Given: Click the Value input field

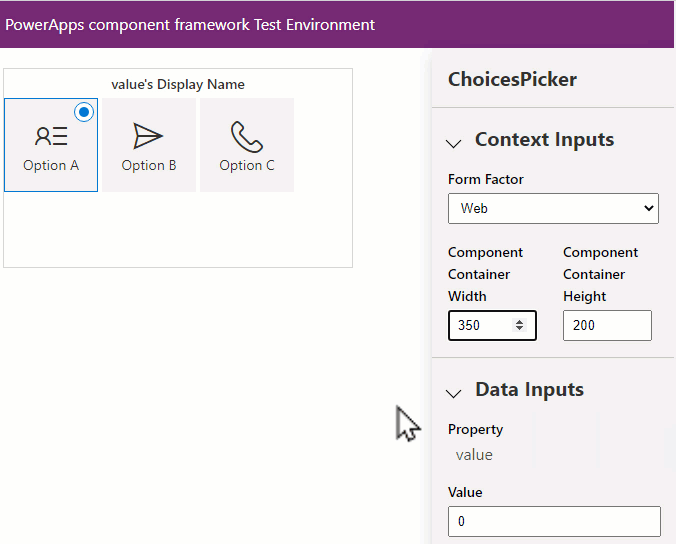Looking at the screenshot, I should click(554, 521).
